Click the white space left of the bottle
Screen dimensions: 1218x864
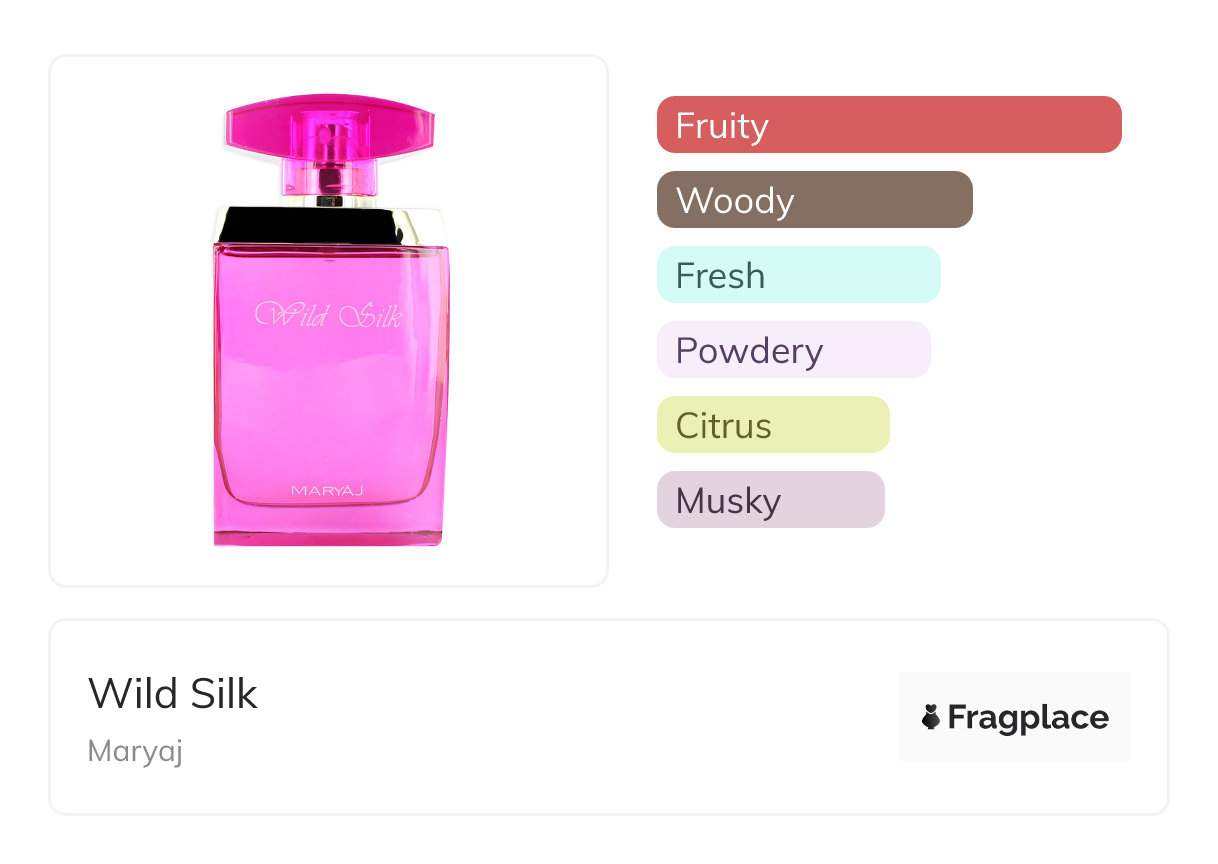tap(130, 320)
